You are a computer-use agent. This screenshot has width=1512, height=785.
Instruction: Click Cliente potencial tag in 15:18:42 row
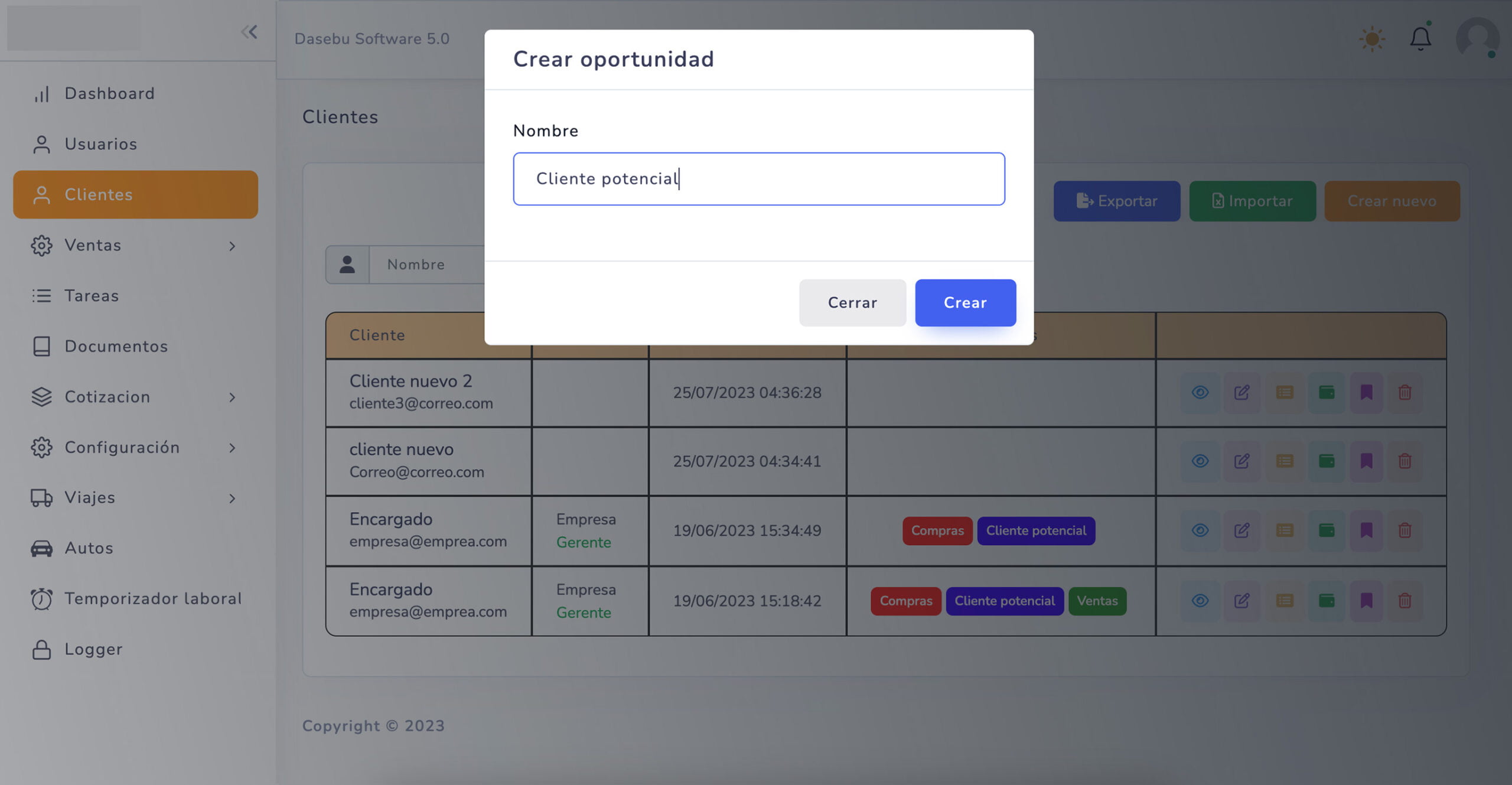click(x=1004, y=601)
